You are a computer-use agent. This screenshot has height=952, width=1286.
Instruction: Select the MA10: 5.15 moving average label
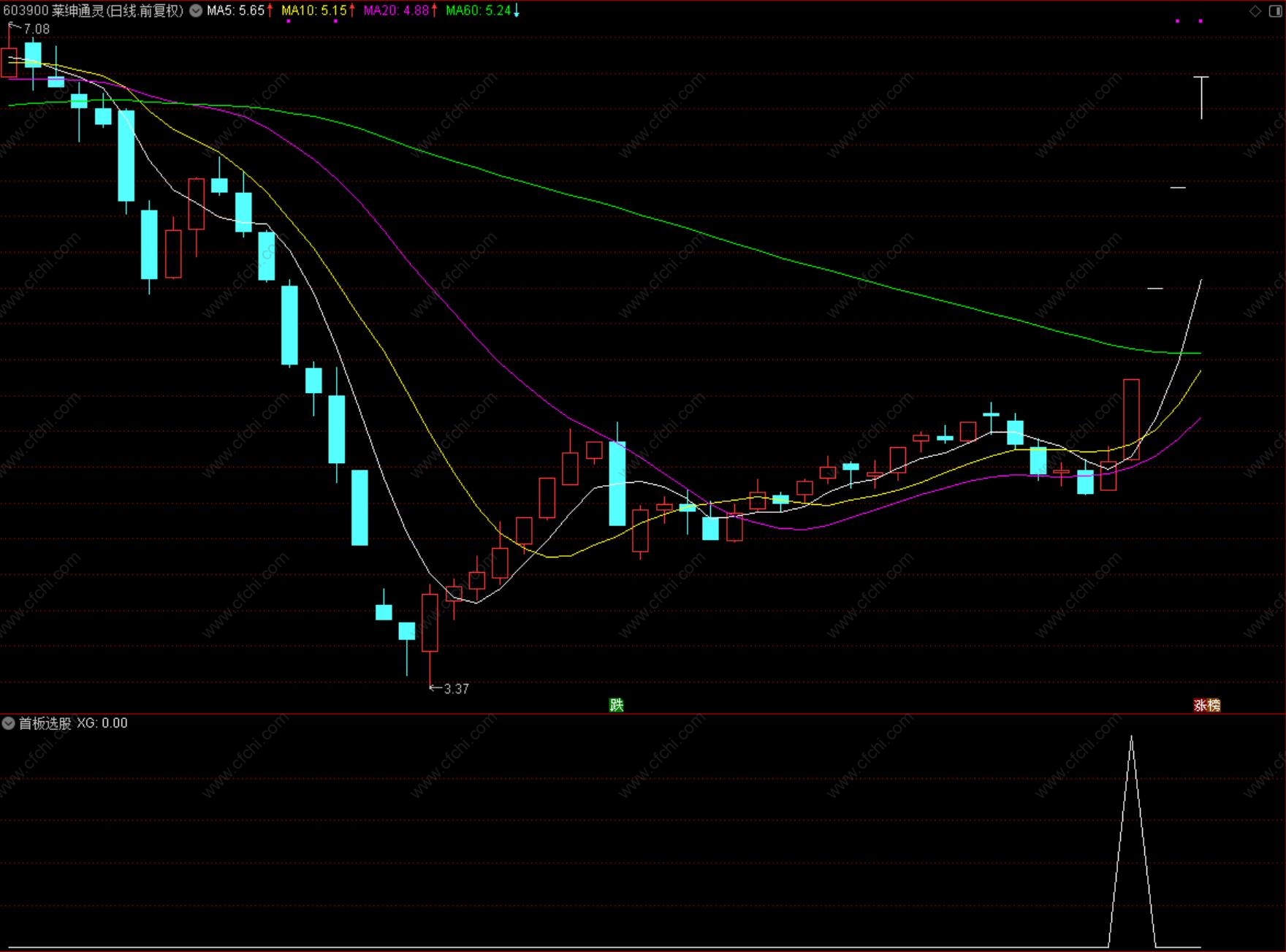[314, 11]
